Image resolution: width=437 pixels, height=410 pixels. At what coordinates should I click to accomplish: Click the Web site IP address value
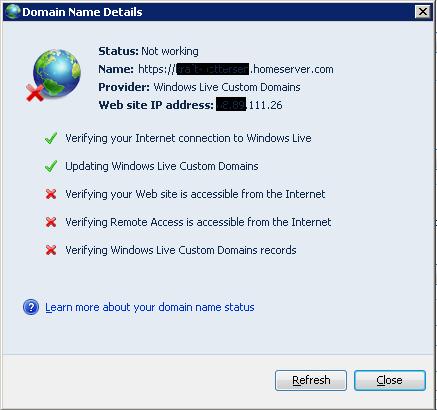[x=249, y=105]
